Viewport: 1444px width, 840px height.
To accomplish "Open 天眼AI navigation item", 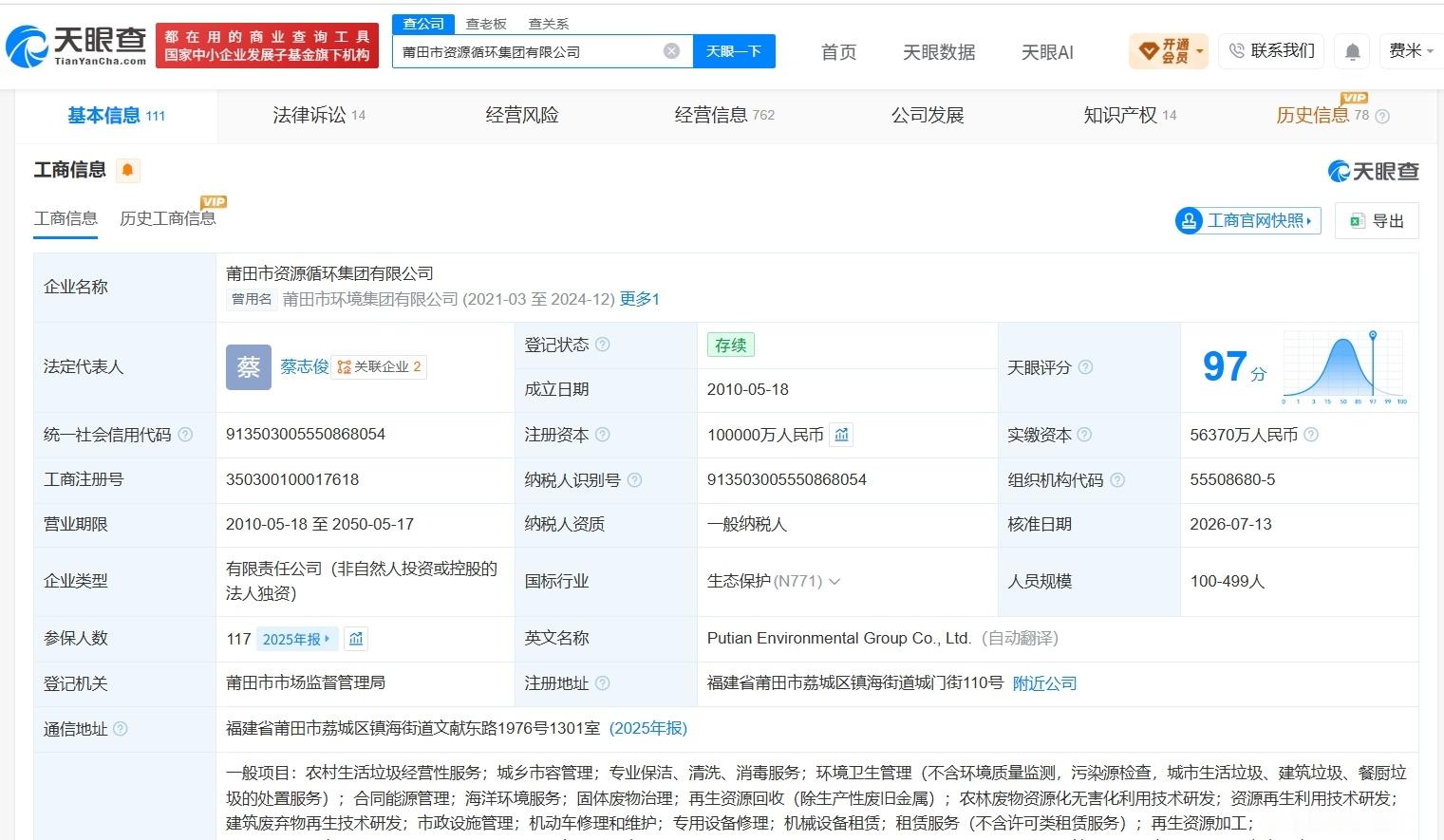I will (1047, 52).
